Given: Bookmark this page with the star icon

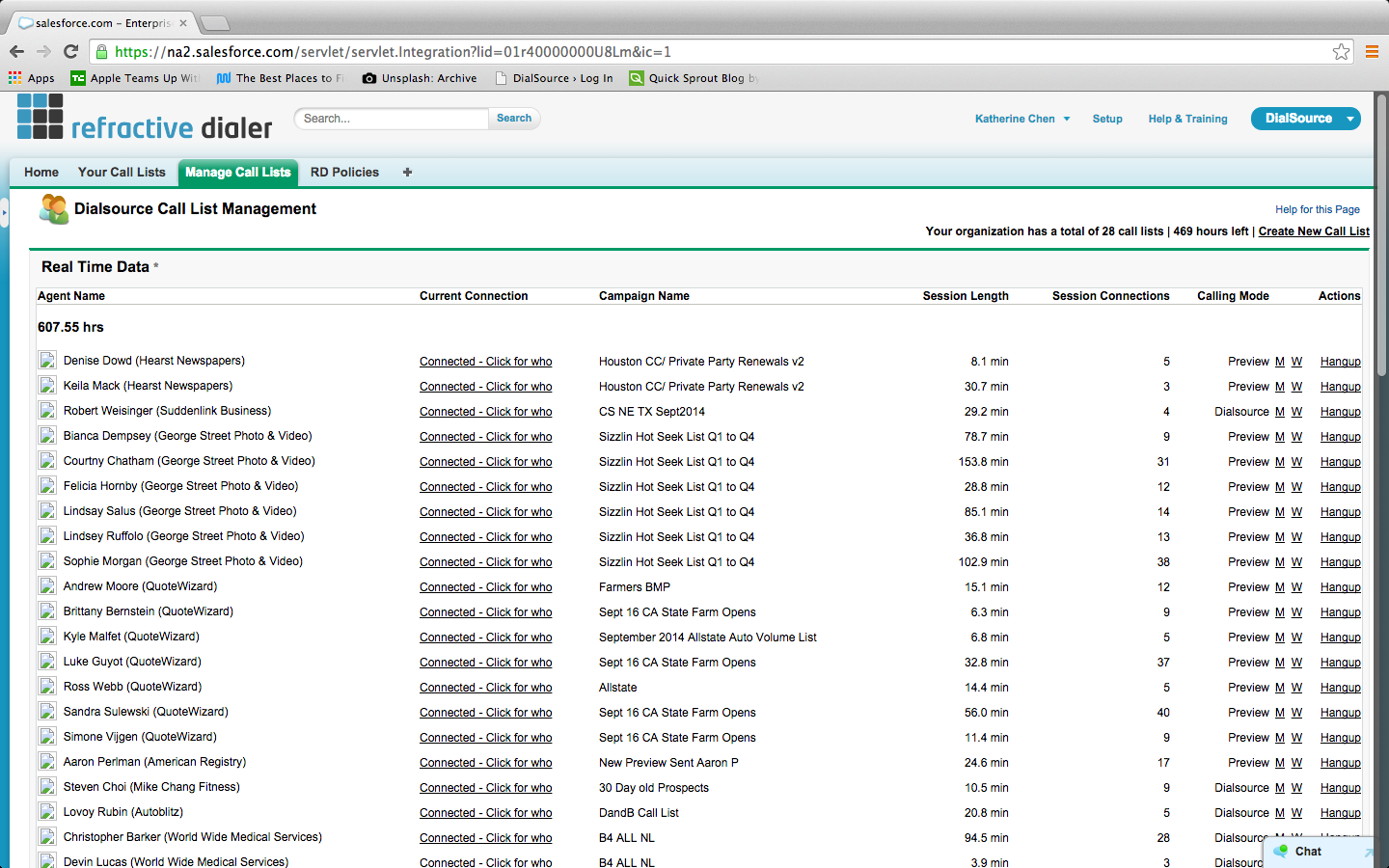Looking at the screenshot, I should 1341,52.
